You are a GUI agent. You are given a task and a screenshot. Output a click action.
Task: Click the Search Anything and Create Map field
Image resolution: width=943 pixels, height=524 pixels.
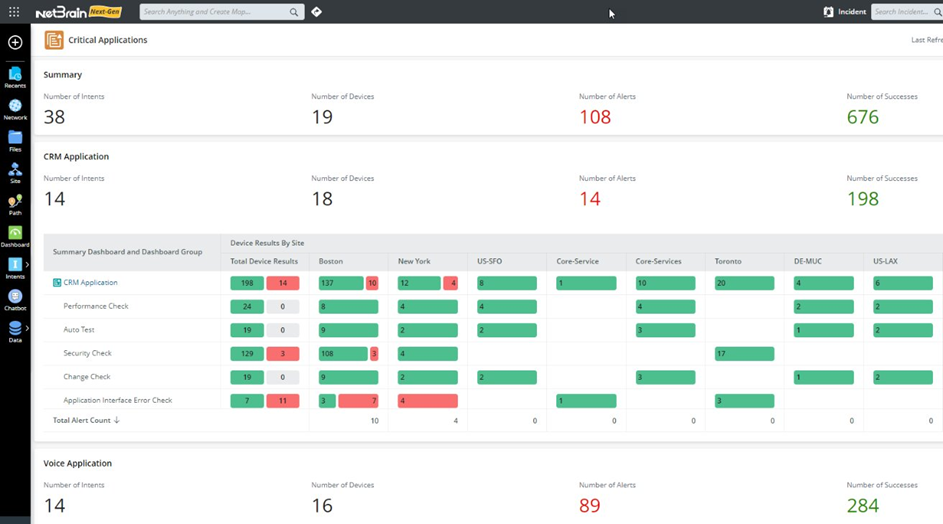tap(214, 12)
